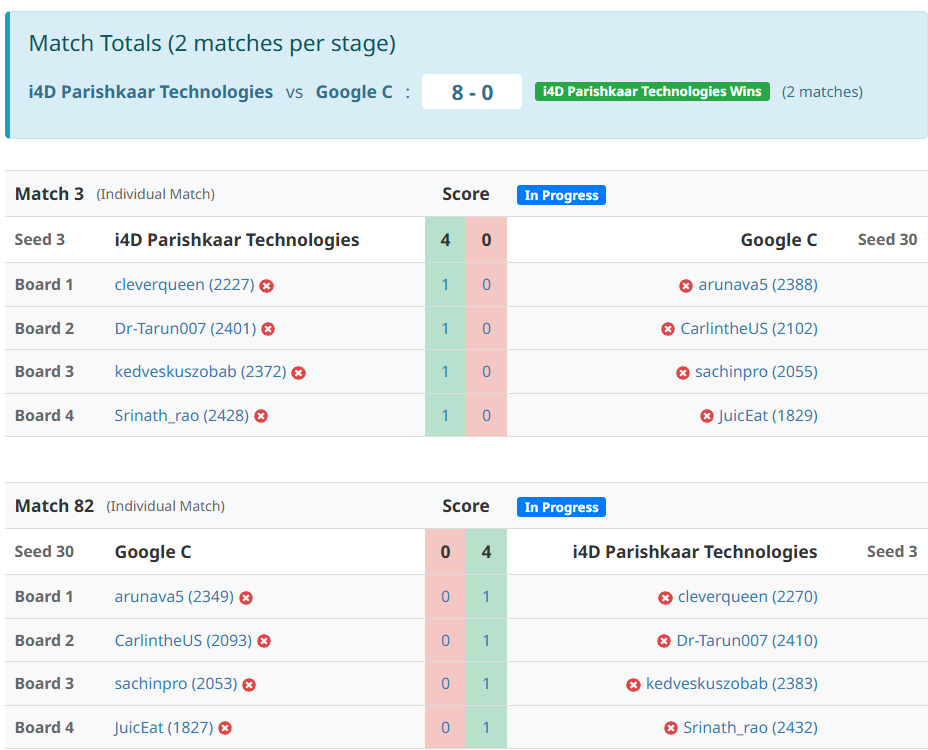Open cleverqueen (2270) player profile
Image resolution: width=928 pixels, height=750 pixels.
[747, 597]
